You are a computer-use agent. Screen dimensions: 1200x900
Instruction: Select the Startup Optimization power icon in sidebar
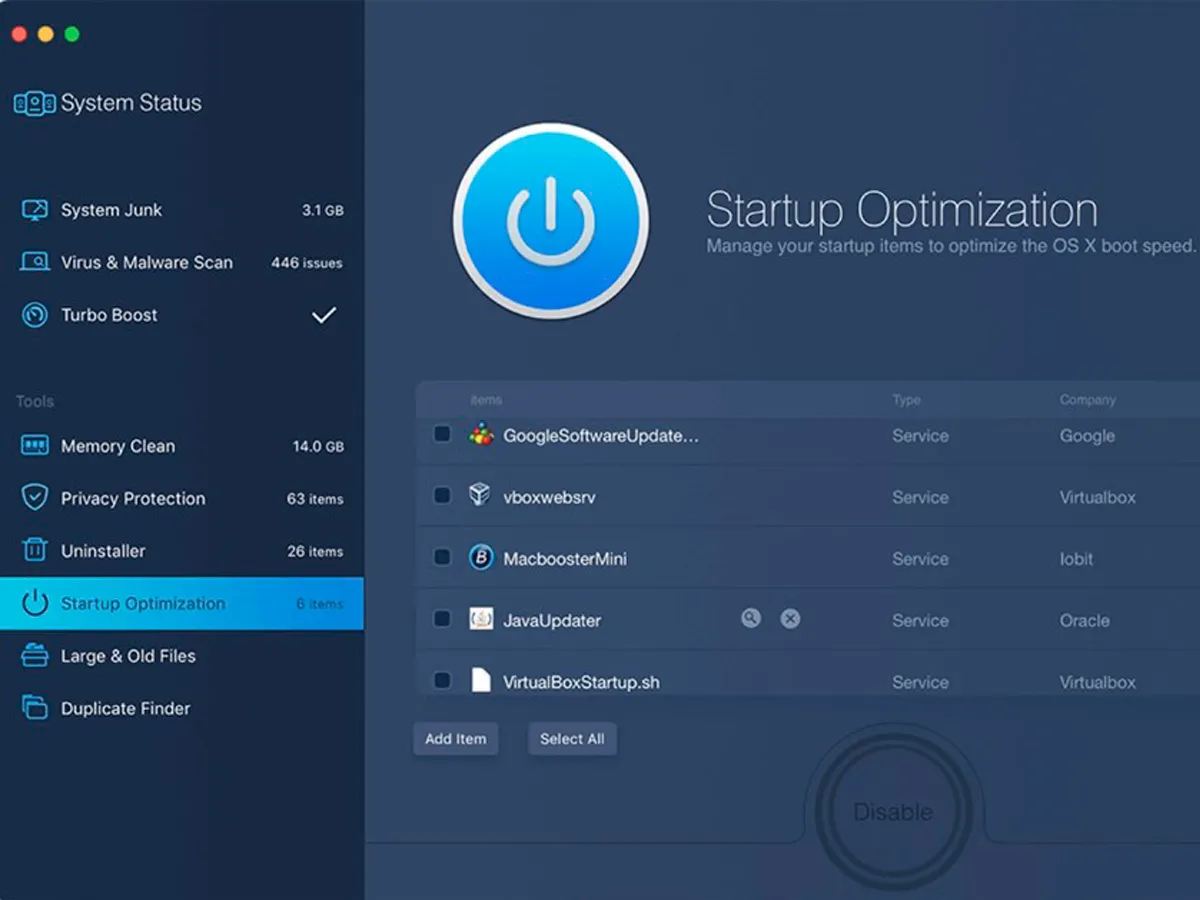tap(35, 603)
